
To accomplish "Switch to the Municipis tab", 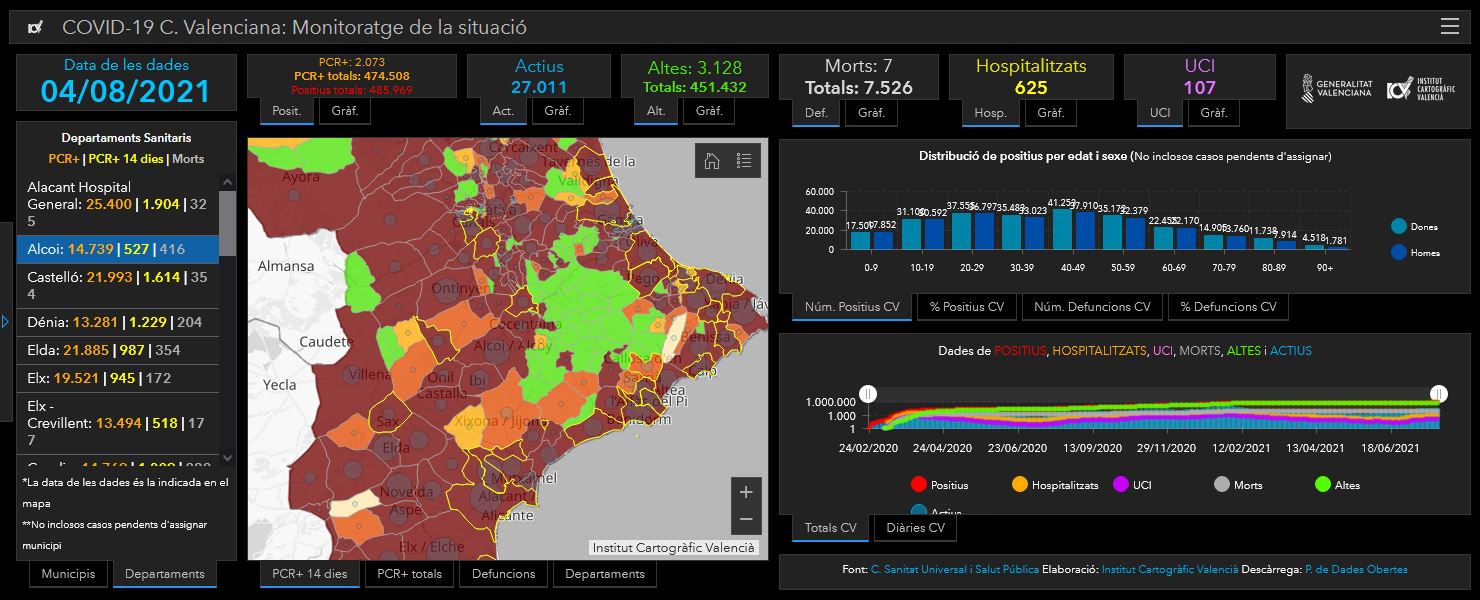I will [69, 574].
